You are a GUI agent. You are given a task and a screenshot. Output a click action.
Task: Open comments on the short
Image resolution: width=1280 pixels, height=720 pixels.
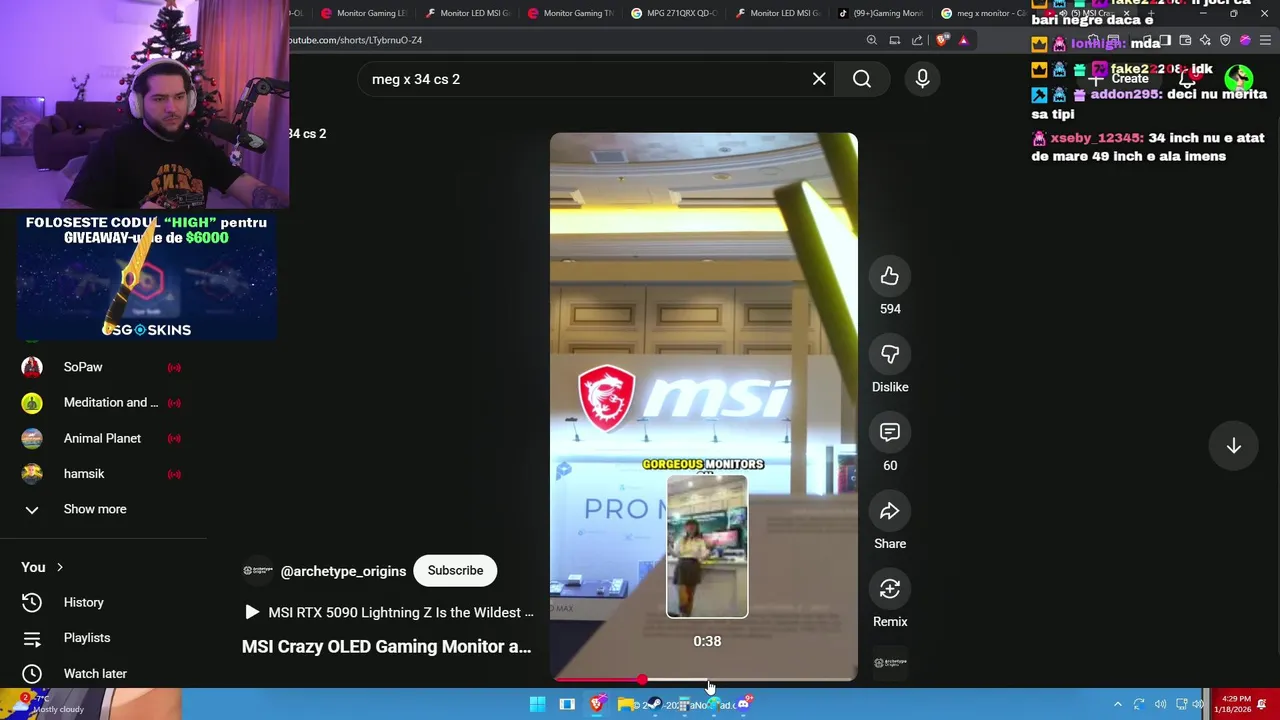890,433
